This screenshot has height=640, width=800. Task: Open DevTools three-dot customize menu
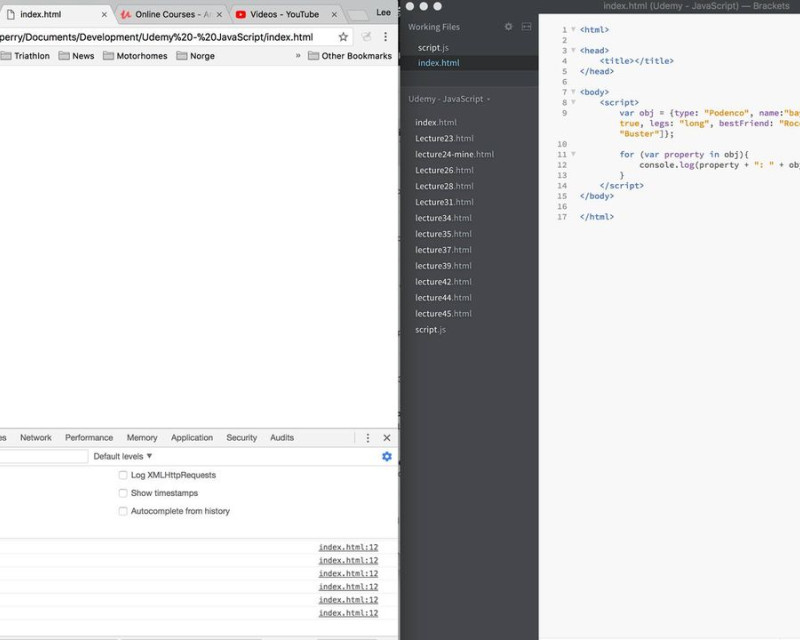367,438
